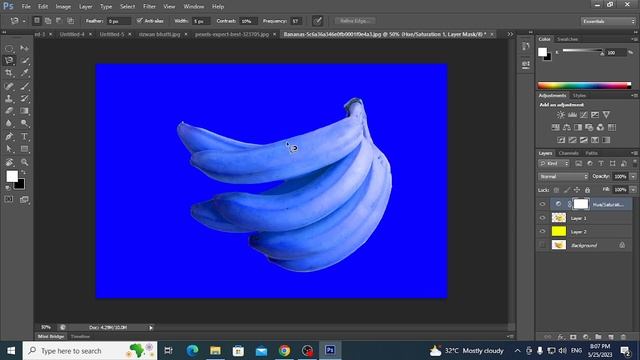Toggle the Anti-alias checkbox
This screenshot has height=360, width=640.
pyautogui.click(x=140, y=21)
